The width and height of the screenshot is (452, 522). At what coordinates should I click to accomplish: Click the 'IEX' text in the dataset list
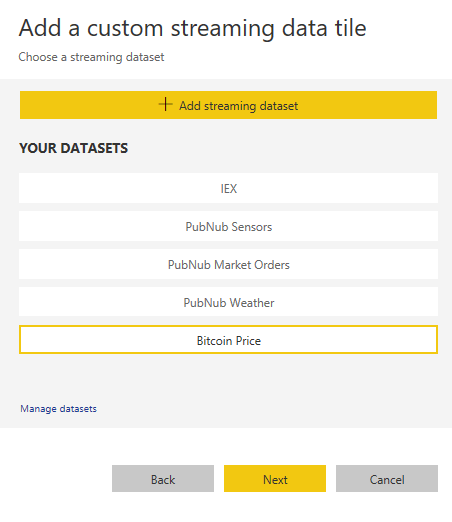coord(229,189)
